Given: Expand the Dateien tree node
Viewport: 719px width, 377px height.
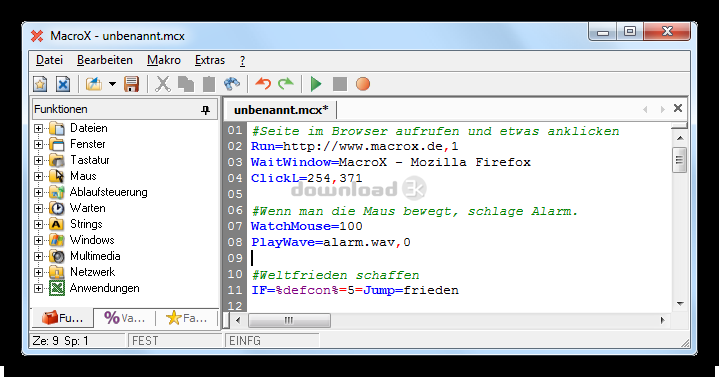Looking at the screenshot, I should [39, 128].
